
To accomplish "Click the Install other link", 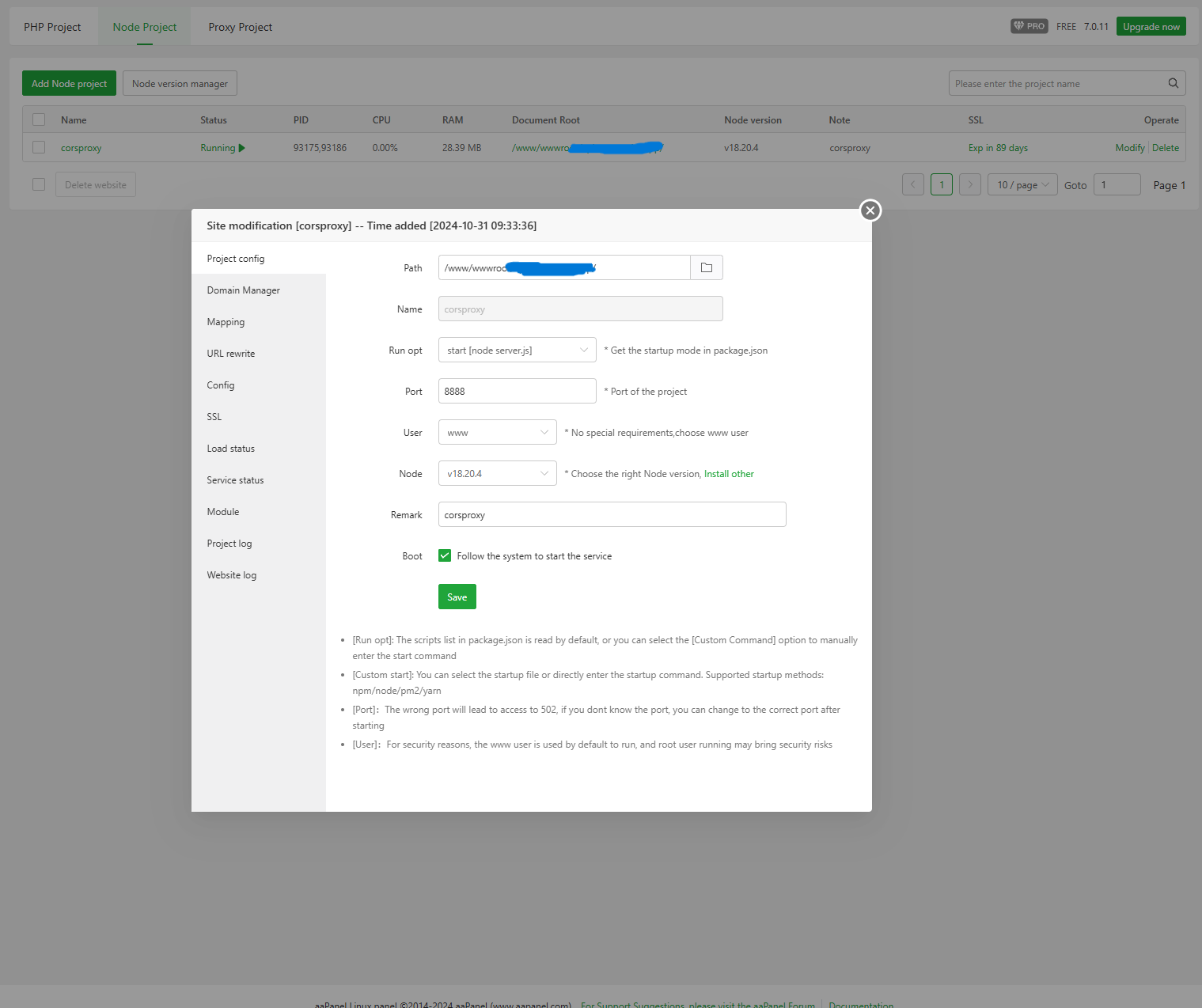I will click(x=729, y=474).
